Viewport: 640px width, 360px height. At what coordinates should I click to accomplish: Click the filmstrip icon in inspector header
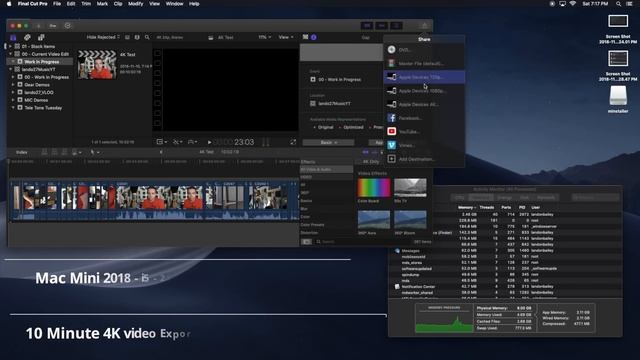(x=305, y=37)
